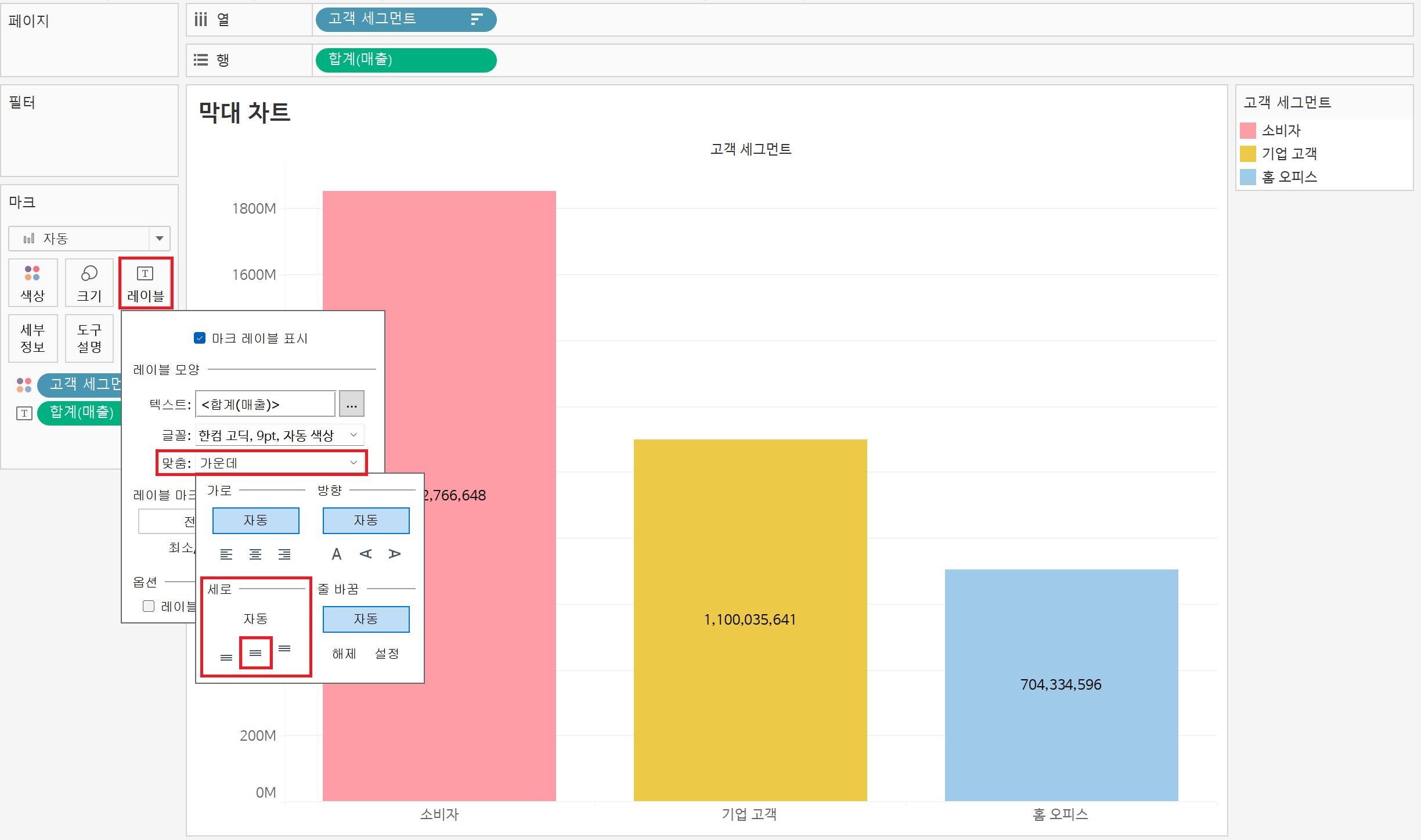Select horizontal left-align icon

(226, 554)
